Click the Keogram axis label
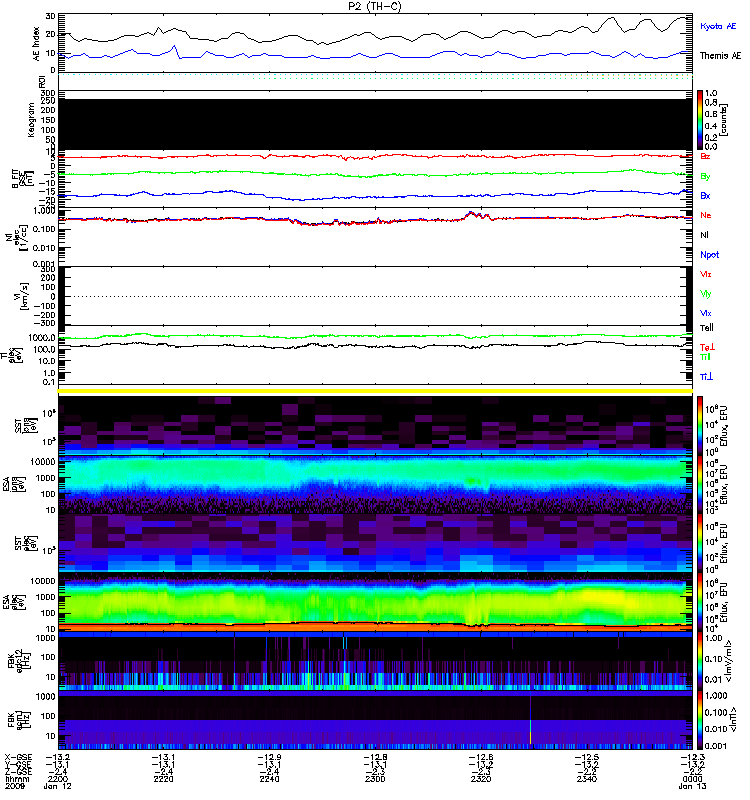 click(31, 119)
